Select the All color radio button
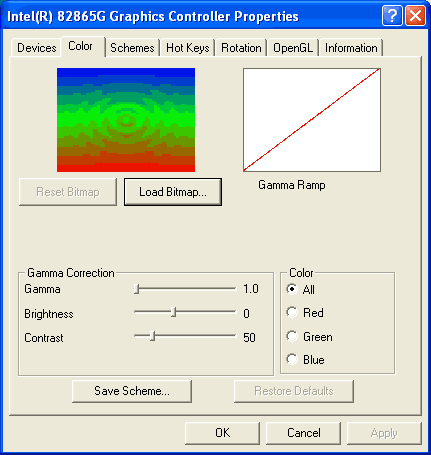The image size is (431, 455). [x=292, y=289]
